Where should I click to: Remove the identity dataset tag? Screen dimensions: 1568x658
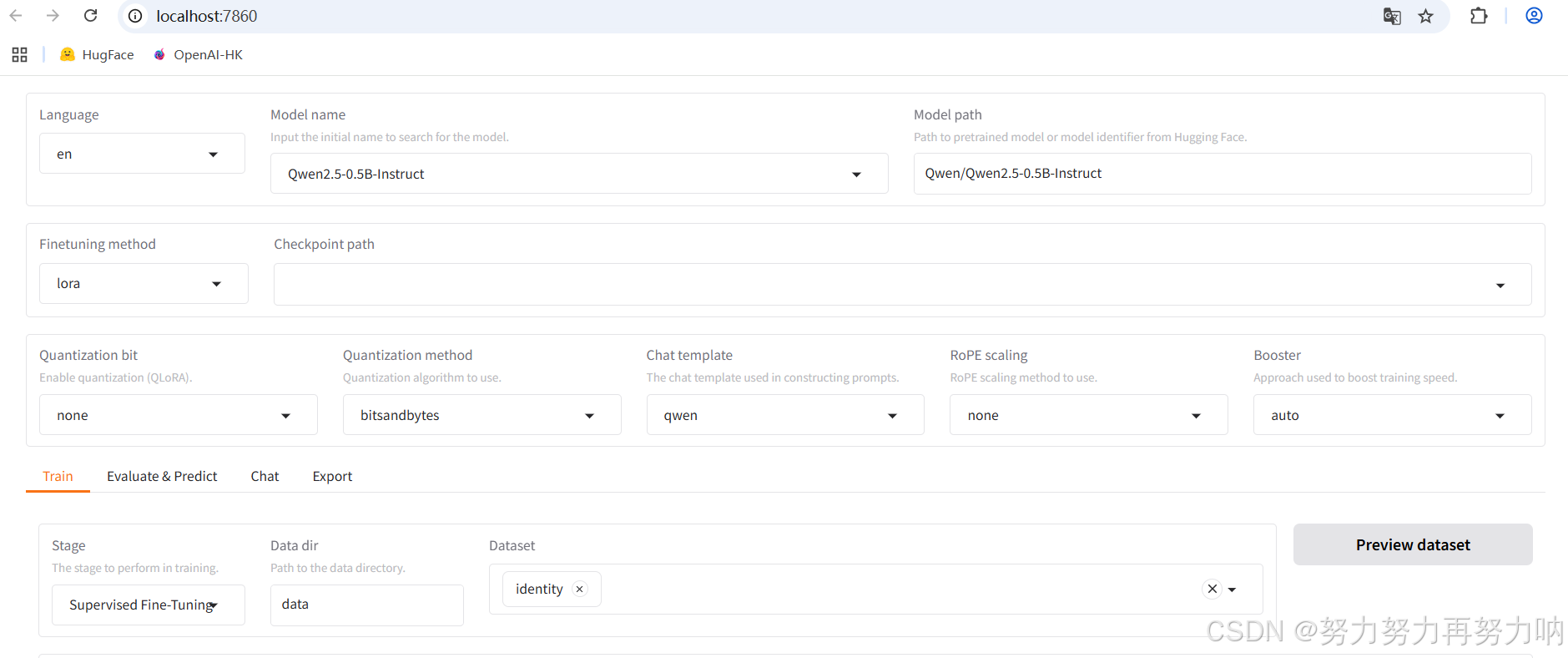(579, 590)
